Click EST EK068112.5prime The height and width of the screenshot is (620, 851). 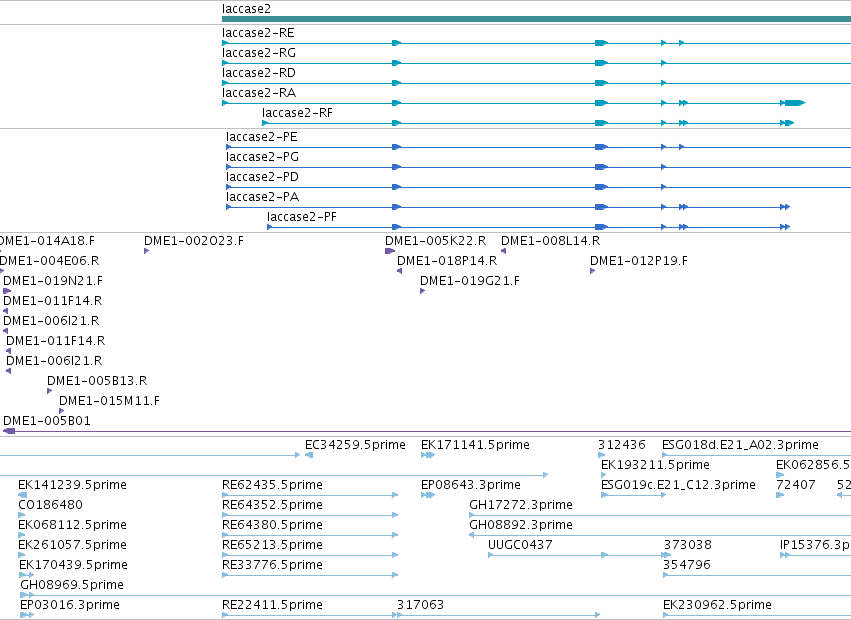pyautogui.click(x=72, y=526)
